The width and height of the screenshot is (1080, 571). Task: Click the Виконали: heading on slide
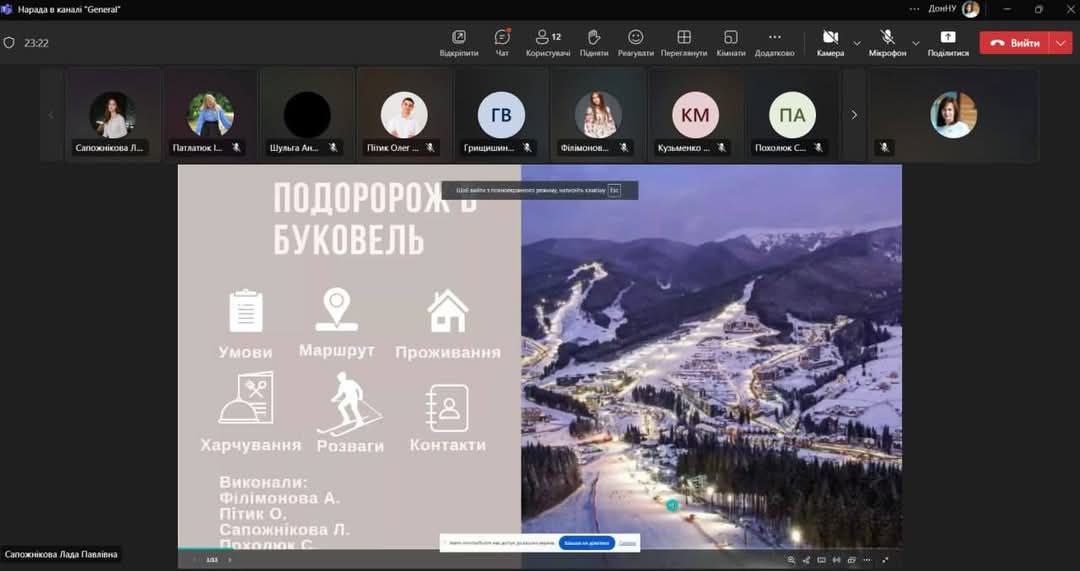point(264,482)
